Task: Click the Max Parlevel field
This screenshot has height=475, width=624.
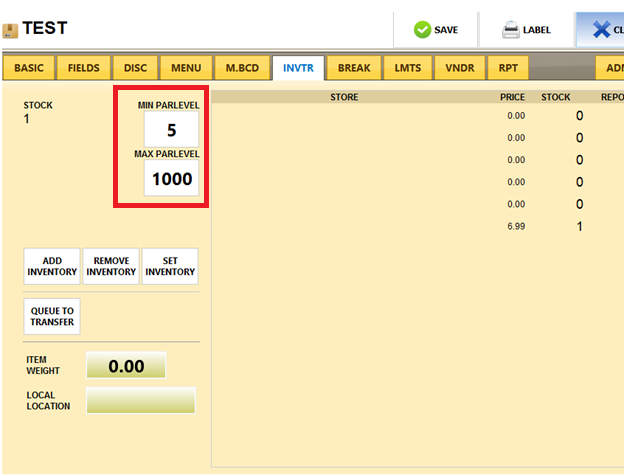Action: [x=171, y=179]
